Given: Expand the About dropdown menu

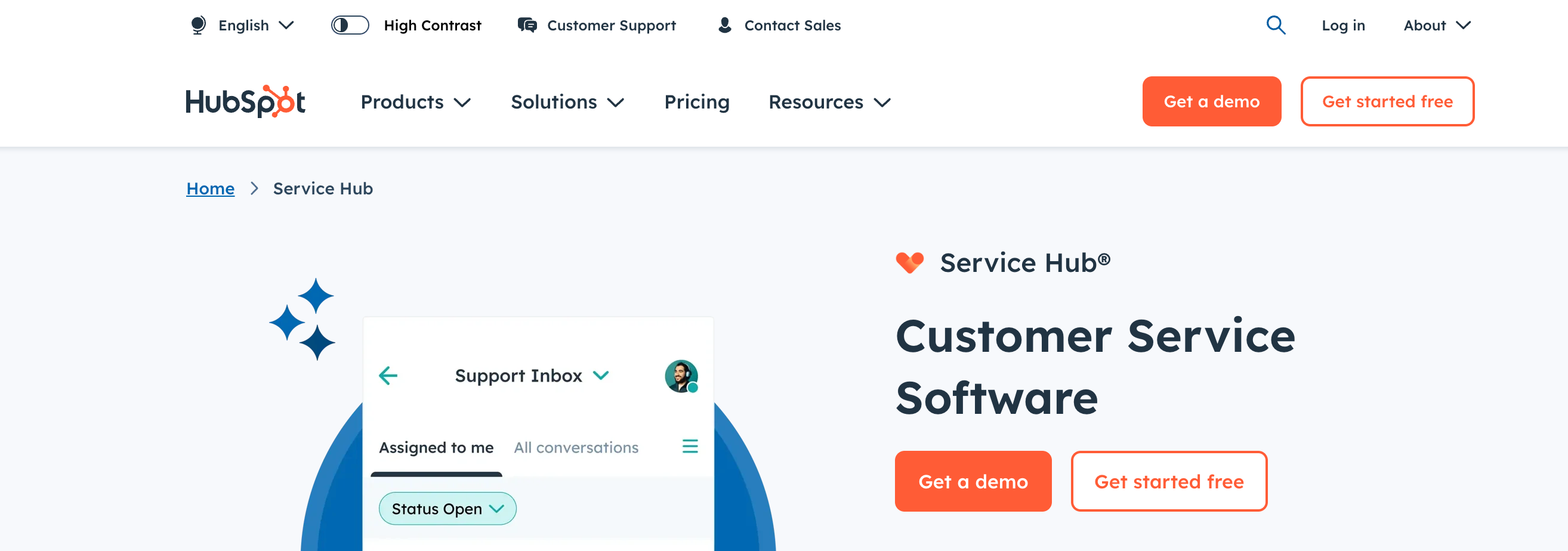Looking at the screenshot, I should 1437,26.
